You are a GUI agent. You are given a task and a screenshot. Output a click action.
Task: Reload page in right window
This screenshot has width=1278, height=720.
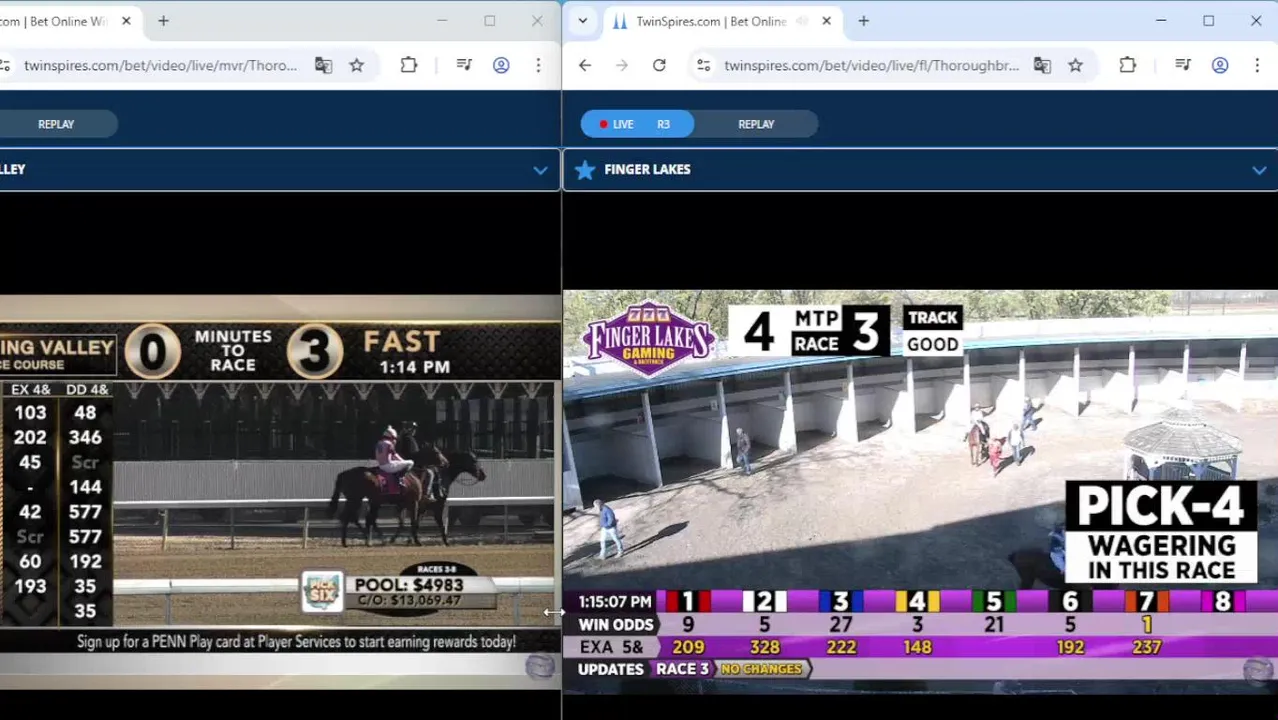click(x=659, y=65)
